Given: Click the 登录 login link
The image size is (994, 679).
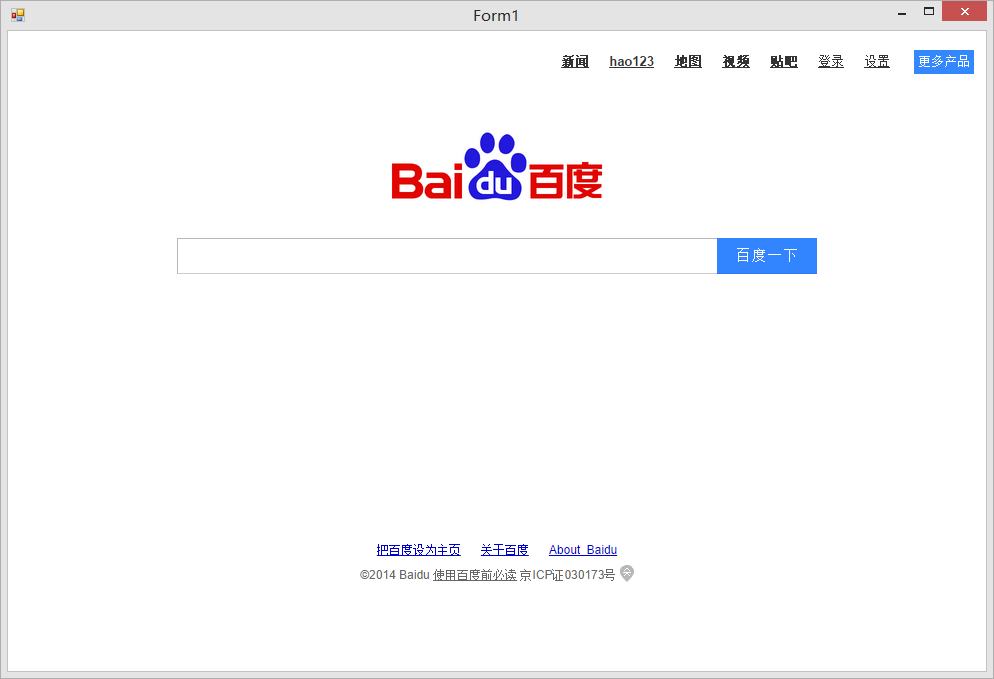Looking at the screenshot, I should [x=830, y=61].
